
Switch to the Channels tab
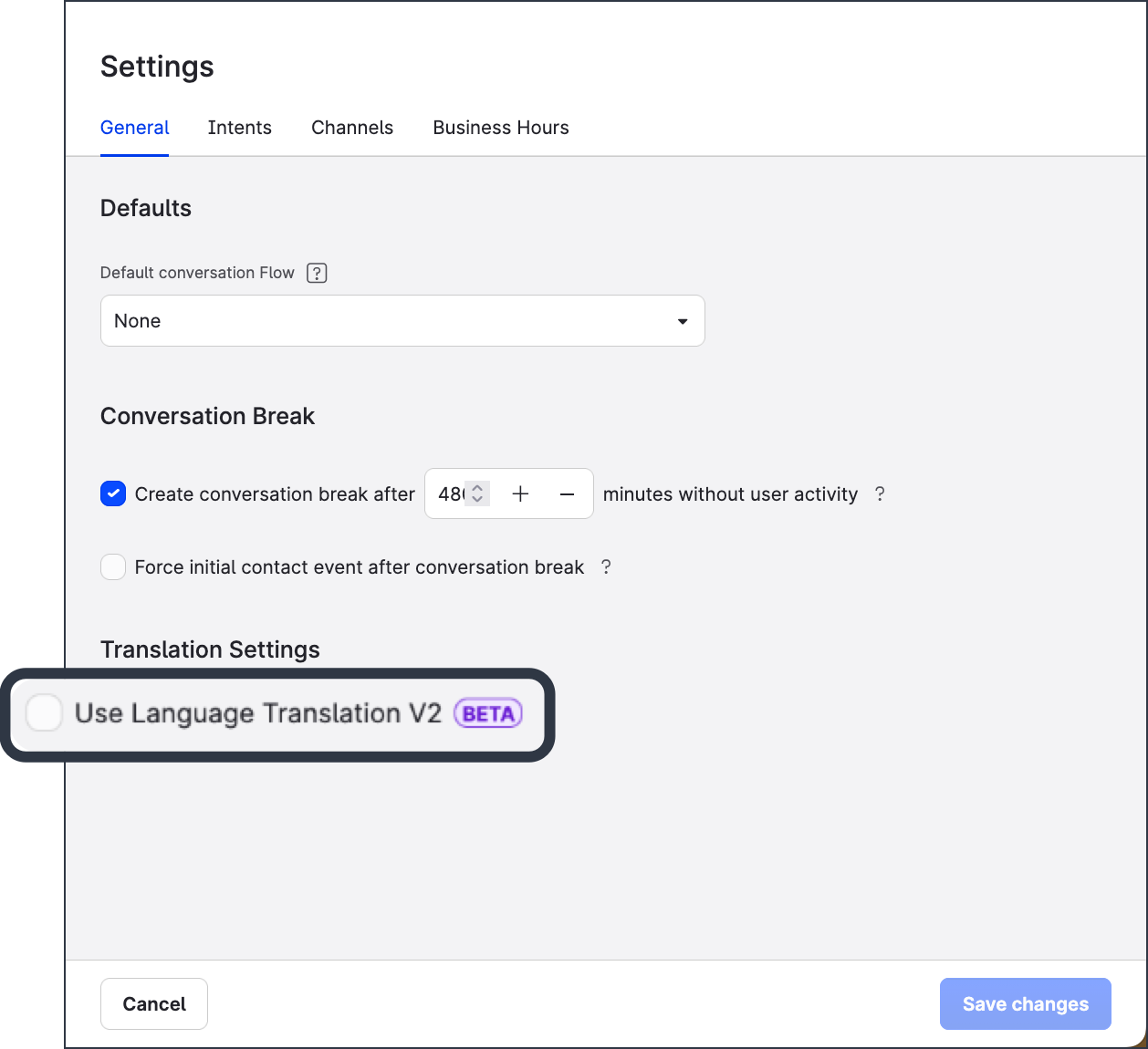click(x=352, y=128)
